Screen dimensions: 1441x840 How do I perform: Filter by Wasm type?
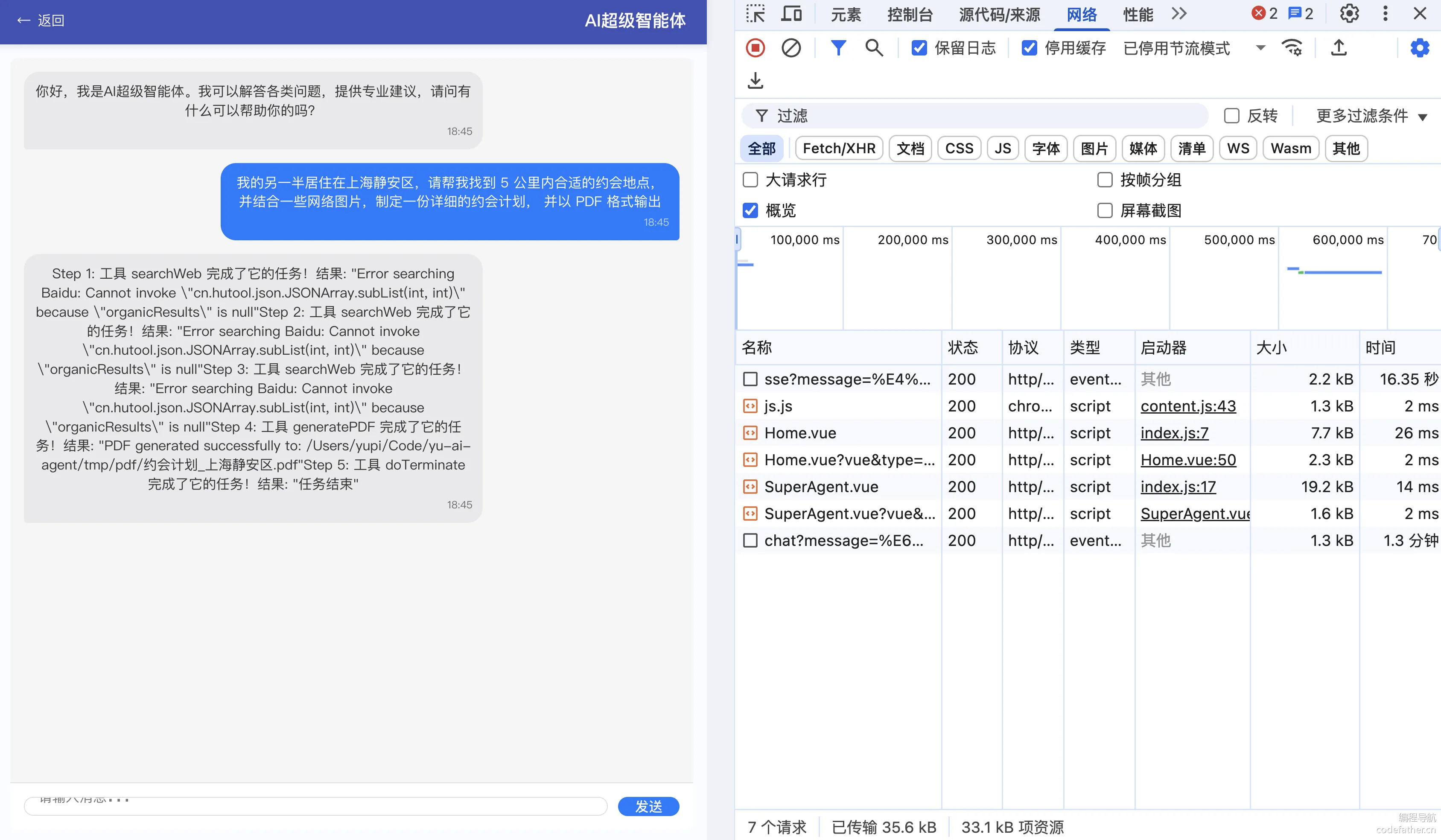pos(1291,149)
